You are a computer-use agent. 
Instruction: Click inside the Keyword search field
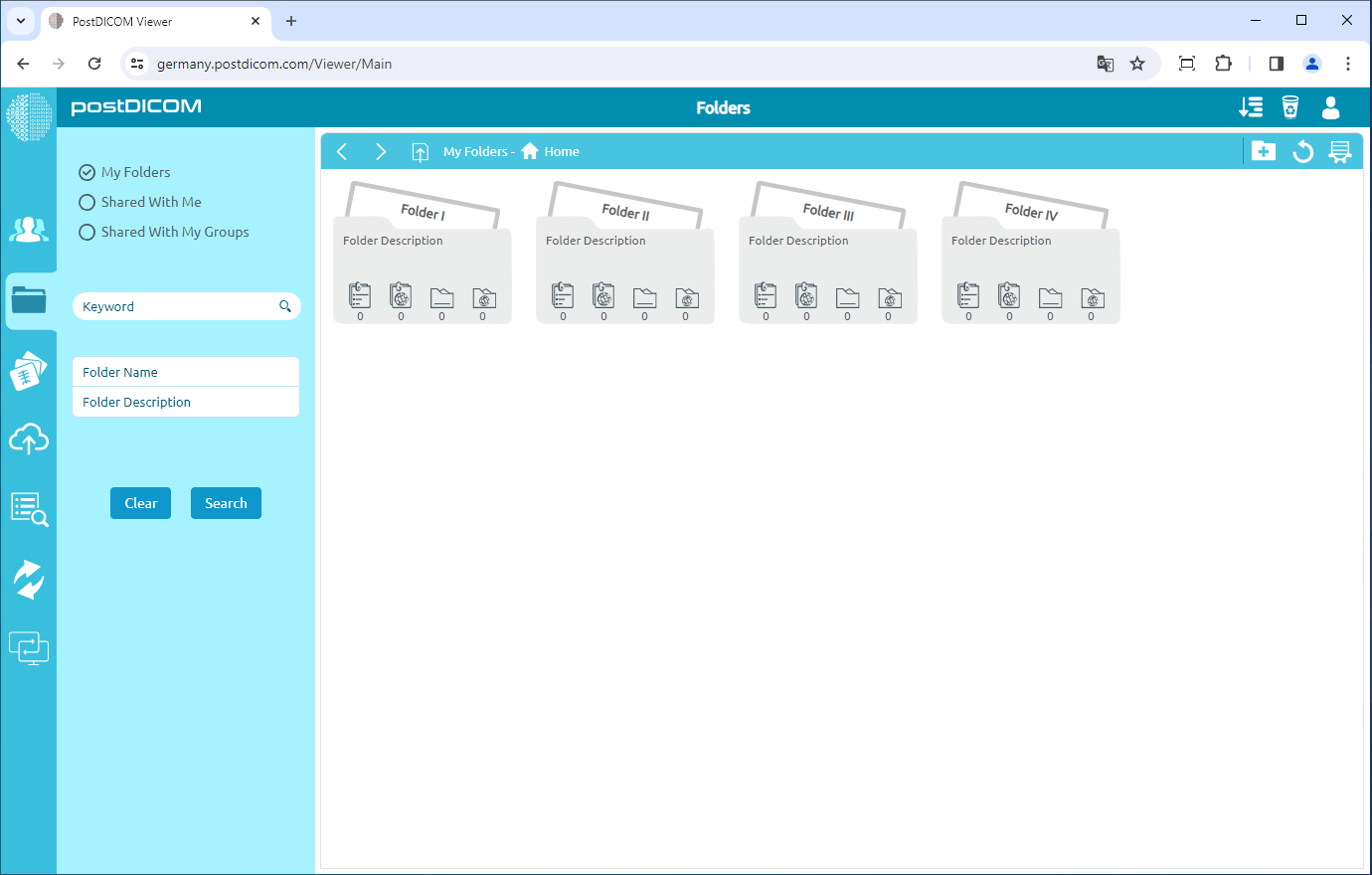[169, 306]
